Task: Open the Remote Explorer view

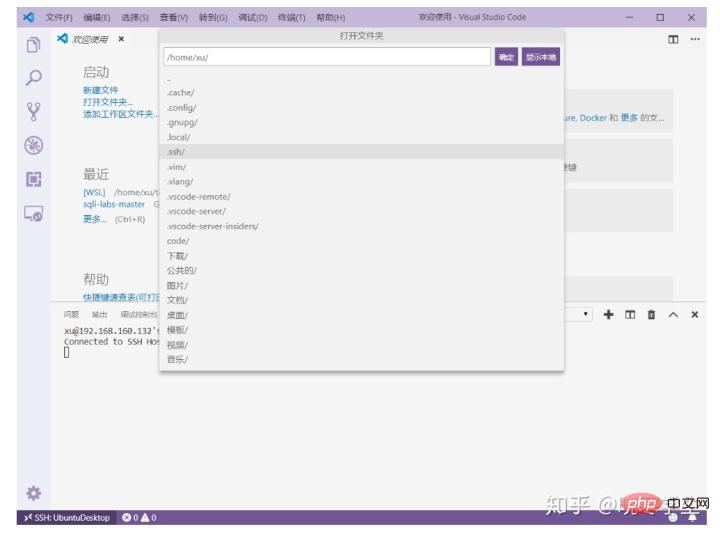Action: (33, 214)
